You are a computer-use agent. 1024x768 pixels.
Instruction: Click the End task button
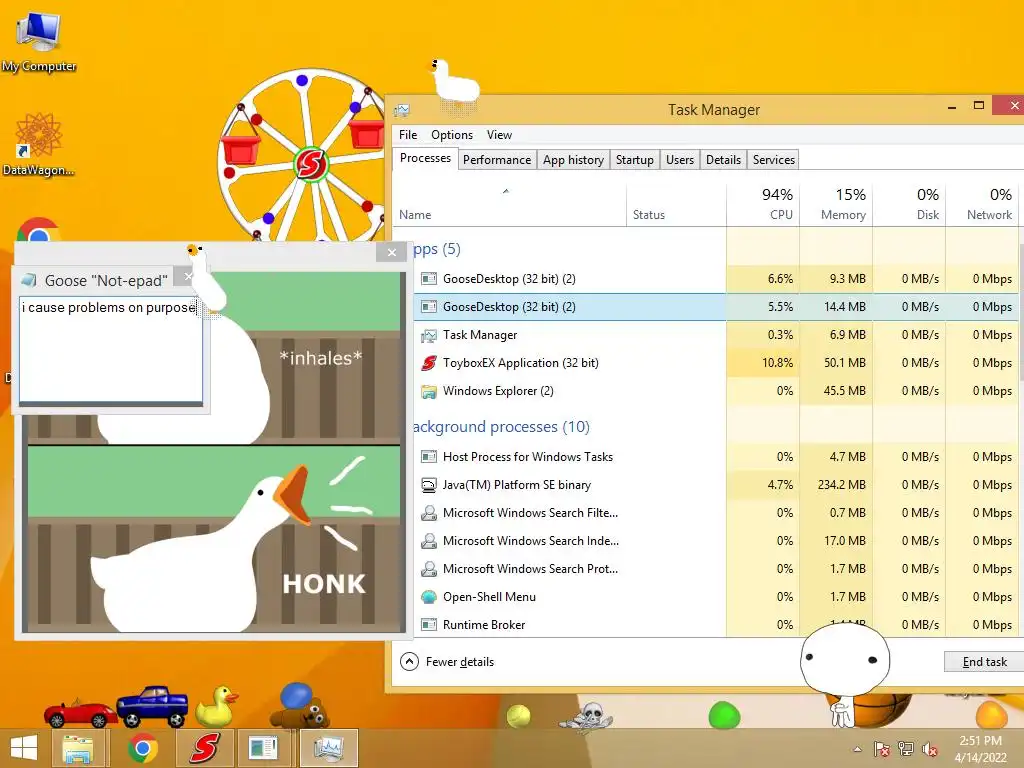pos(984,662)
